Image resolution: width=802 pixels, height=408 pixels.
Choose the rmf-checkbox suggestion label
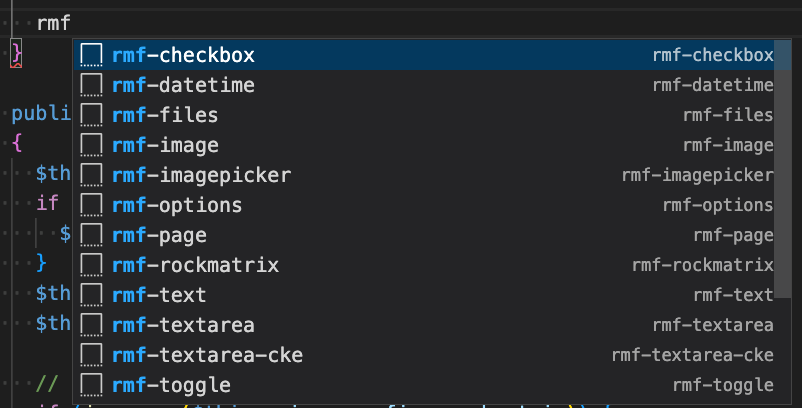(183, 55)
